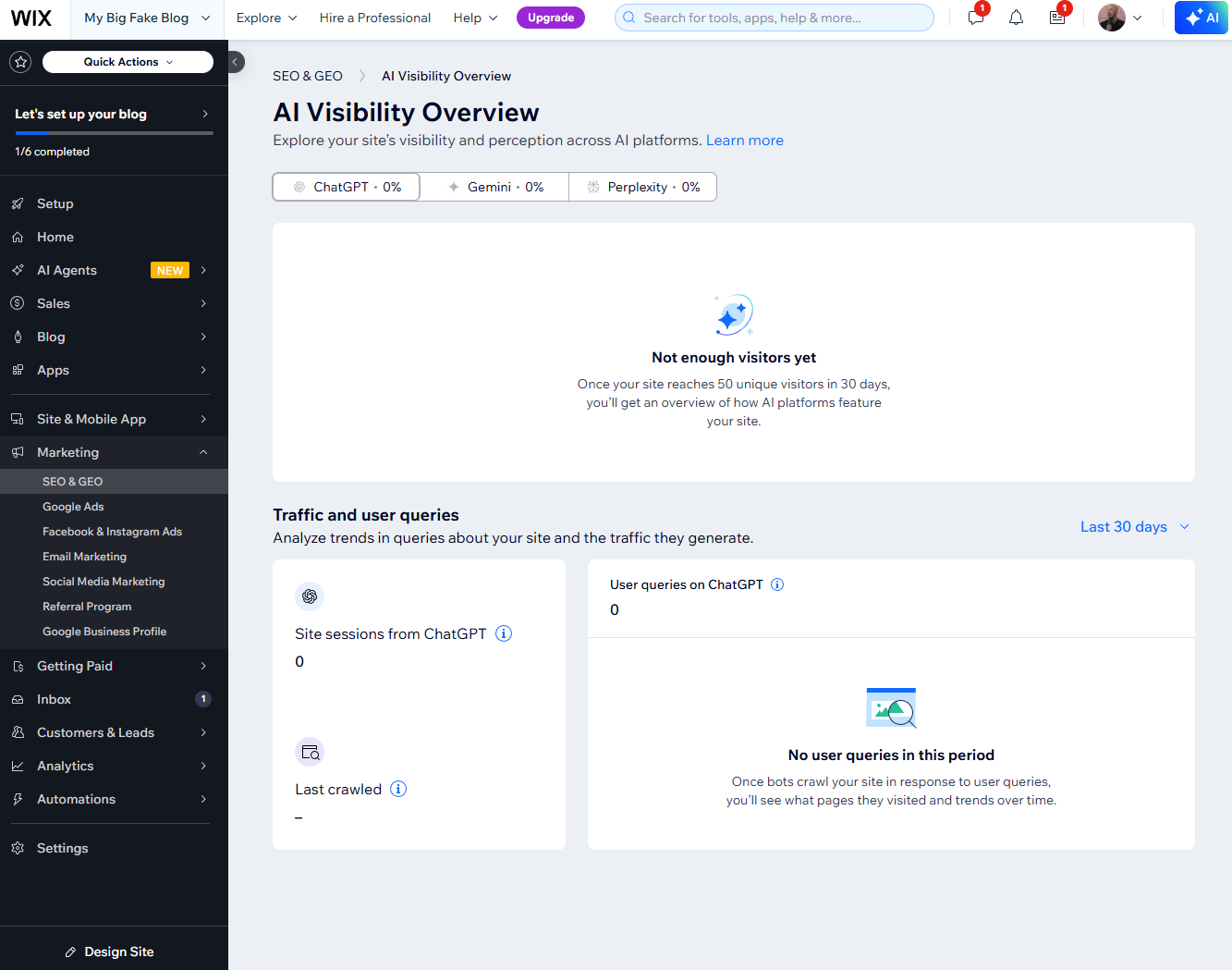Switch to the Perplexity visibility tab

(x=642, y=186)
